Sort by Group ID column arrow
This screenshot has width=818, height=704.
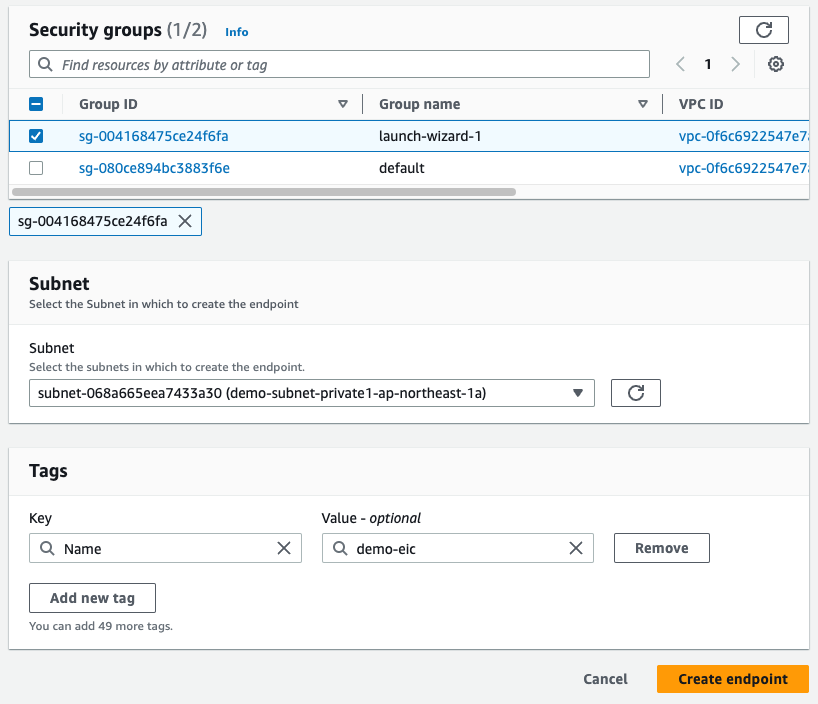click(x=343, y=104)
